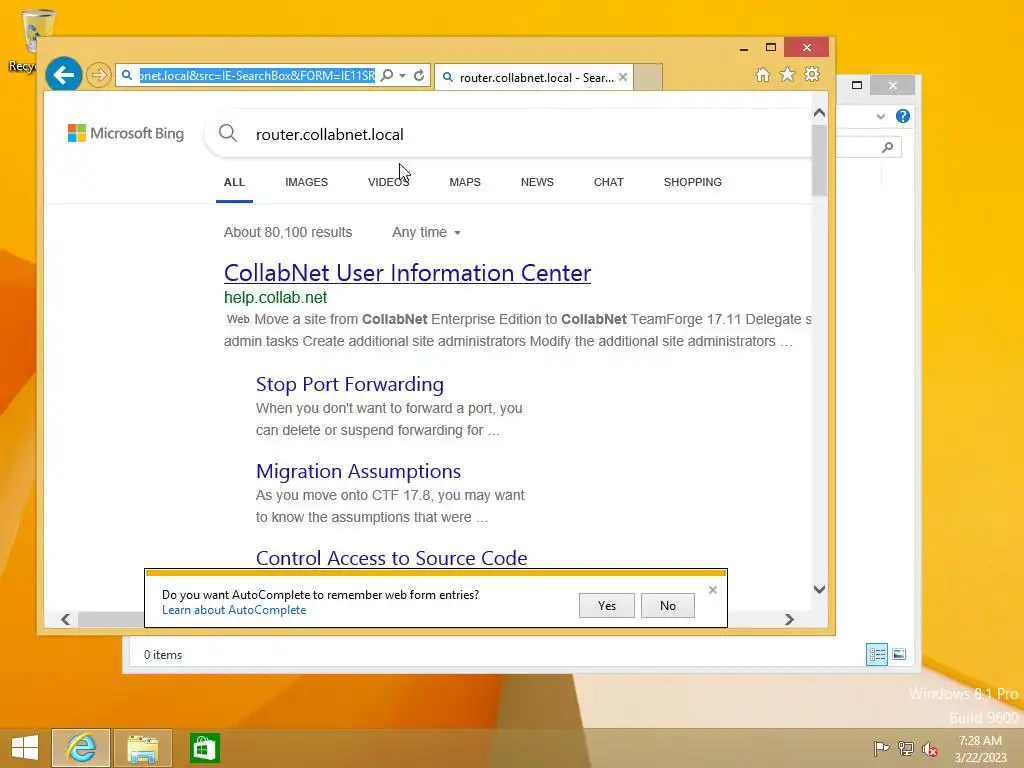The image size is (1024, 768).
Task: Click the Explorer window search magnifier
Action: point(888,148)
